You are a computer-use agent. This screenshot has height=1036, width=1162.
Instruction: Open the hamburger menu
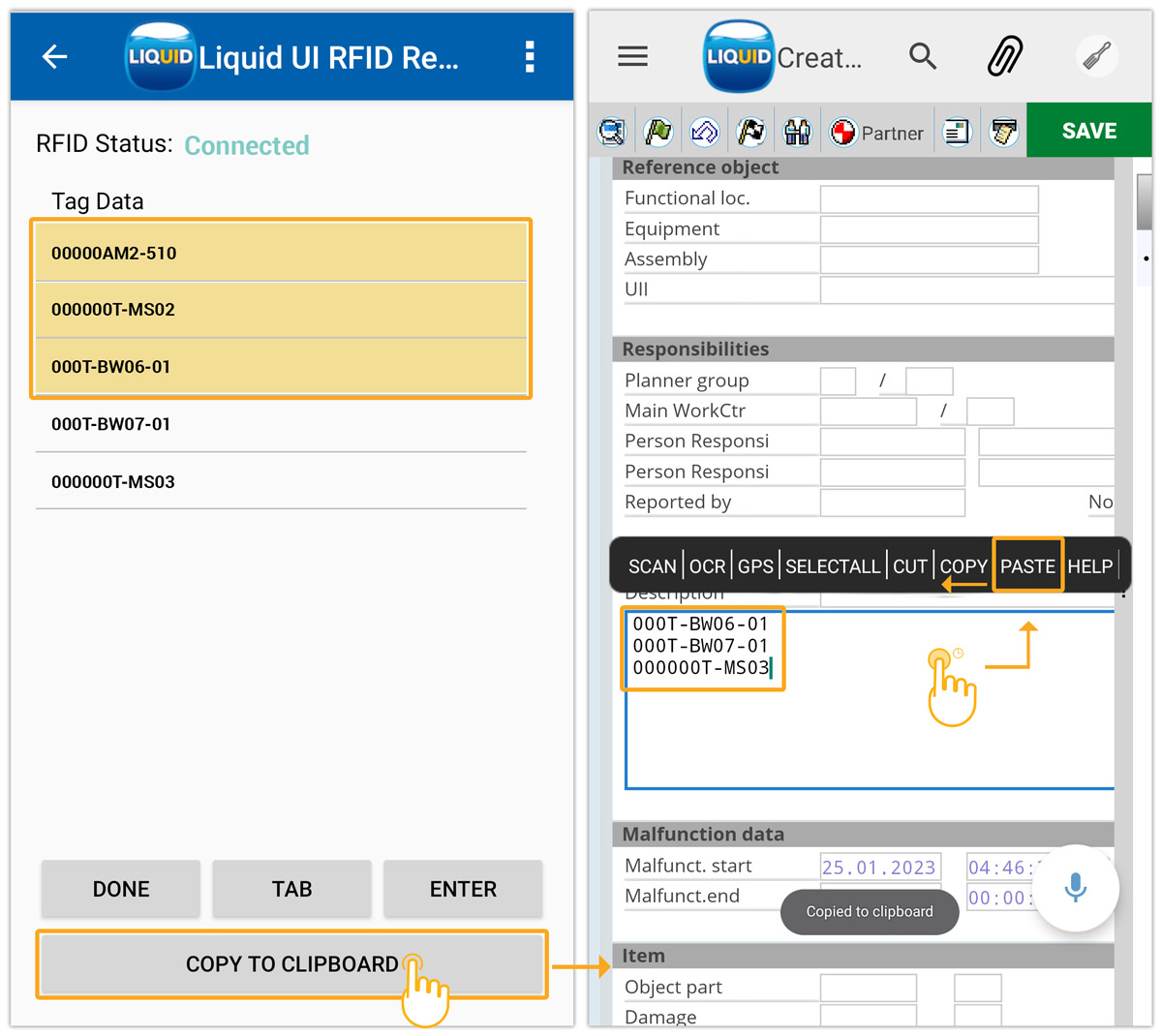point(632,56)
